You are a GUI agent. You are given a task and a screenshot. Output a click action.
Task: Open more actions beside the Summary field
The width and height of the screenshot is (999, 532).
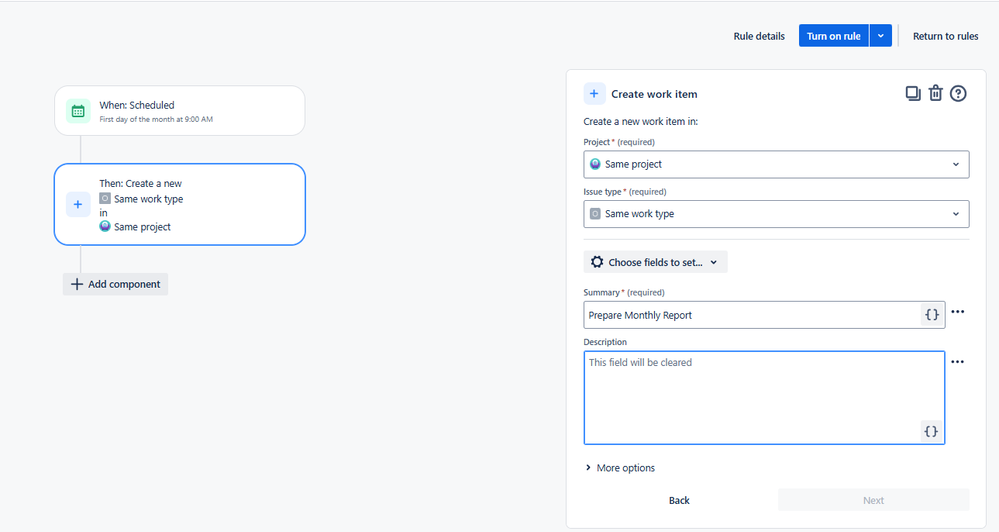coord(958,312)
